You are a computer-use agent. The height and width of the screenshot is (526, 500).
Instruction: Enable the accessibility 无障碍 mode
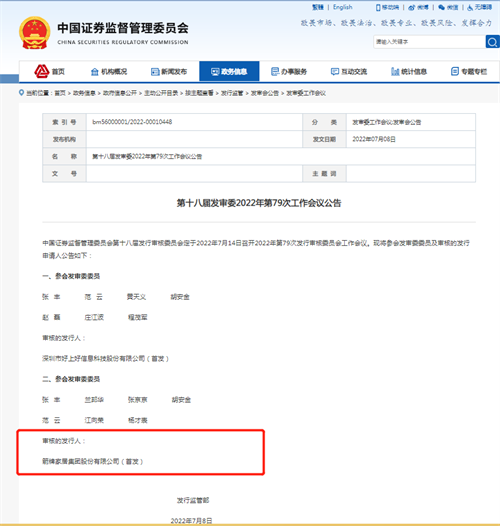tap(480, 7)
